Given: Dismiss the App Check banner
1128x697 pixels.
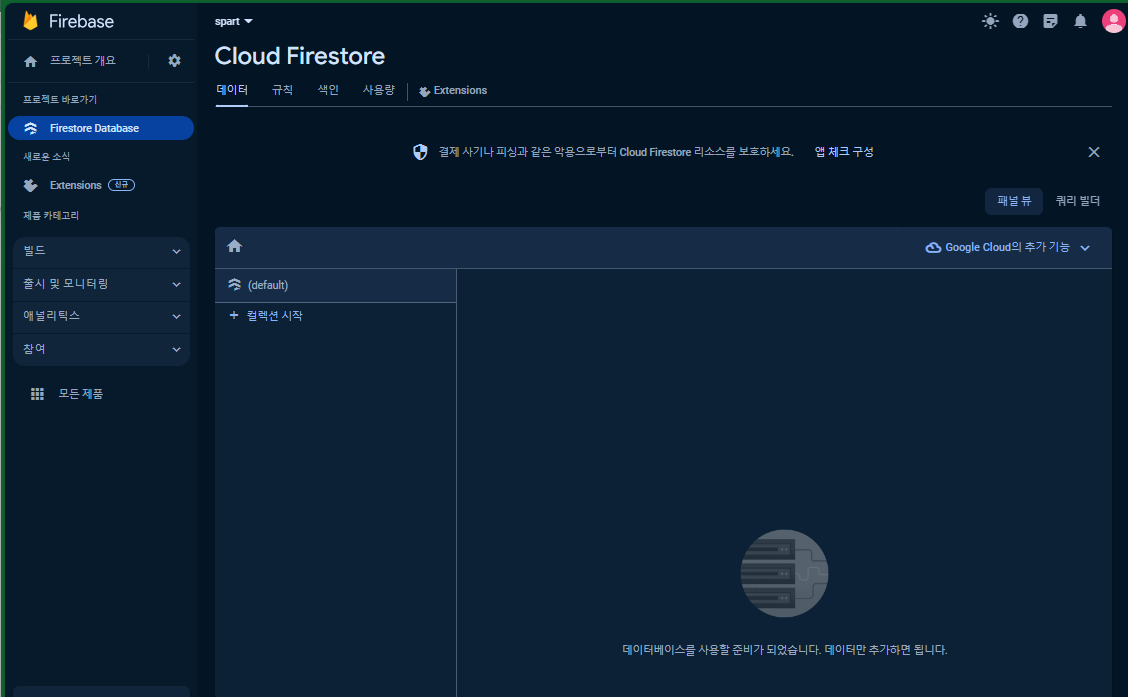Looking at the screenshot, I should pyautogui.click(x=1093, y=152).
